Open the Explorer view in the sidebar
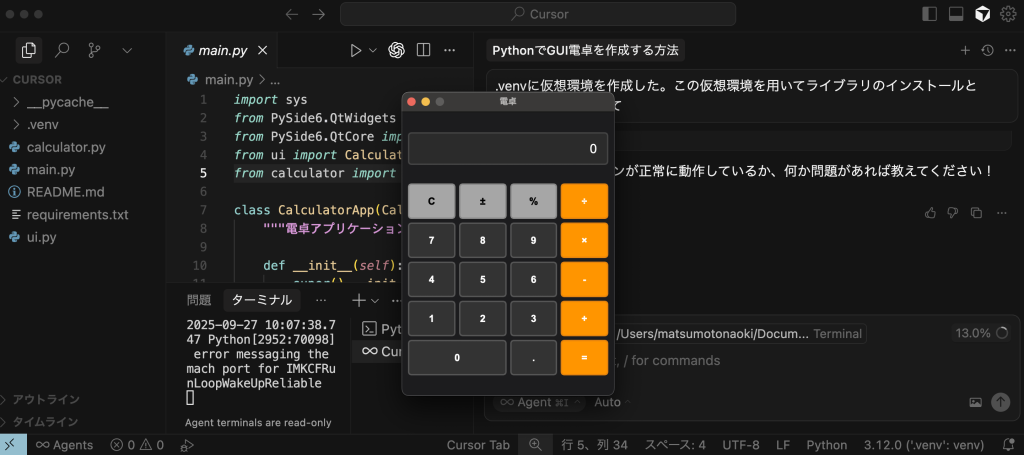 pyautogui.click(x=29, y=49)
